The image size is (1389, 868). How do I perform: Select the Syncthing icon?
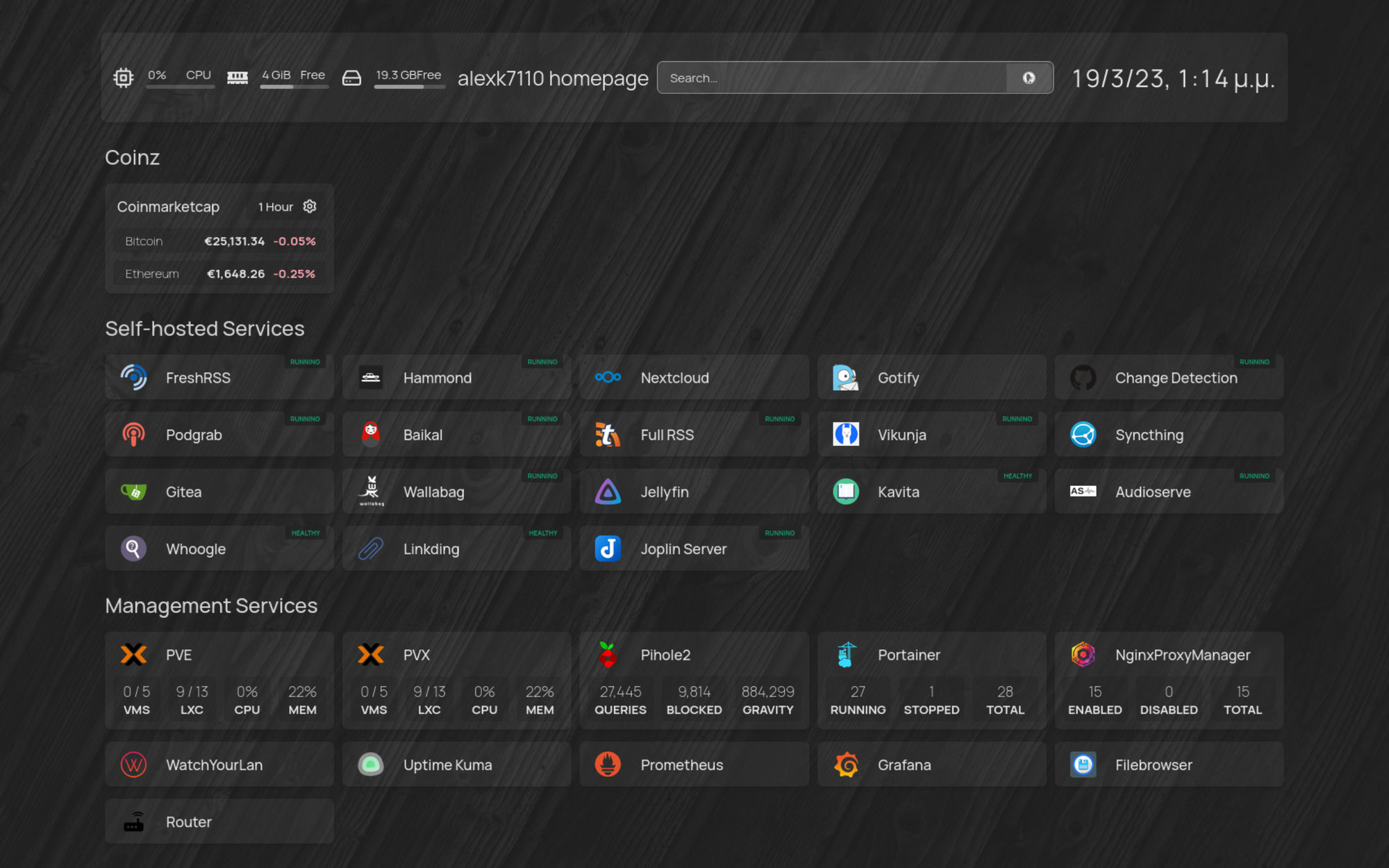(1083, 434)
